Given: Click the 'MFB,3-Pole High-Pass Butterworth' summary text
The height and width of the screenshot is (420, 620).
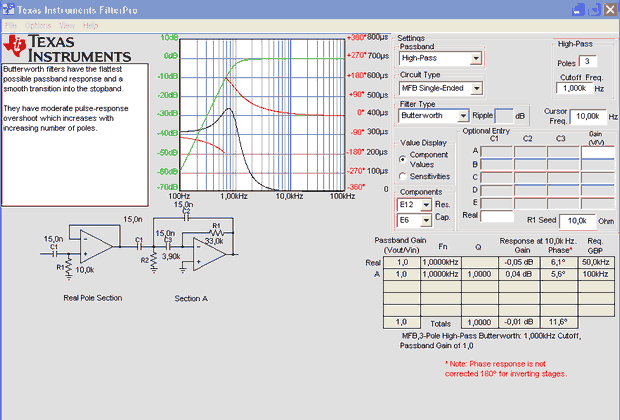Looking at the screenshot, I should [491, 341].
